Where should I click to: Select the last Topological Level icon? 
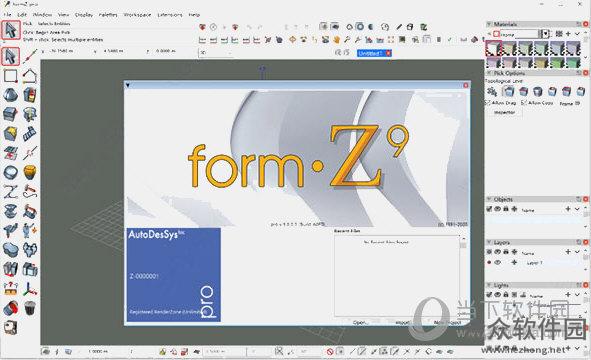tap(581, 91)
